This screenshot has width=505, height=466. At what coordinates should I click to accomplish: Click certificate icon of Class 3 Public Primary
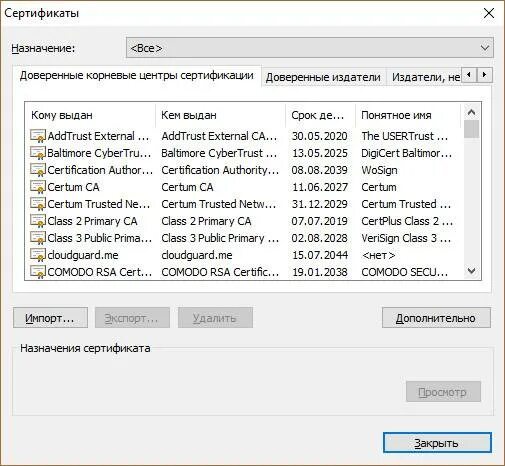point(38,238)
